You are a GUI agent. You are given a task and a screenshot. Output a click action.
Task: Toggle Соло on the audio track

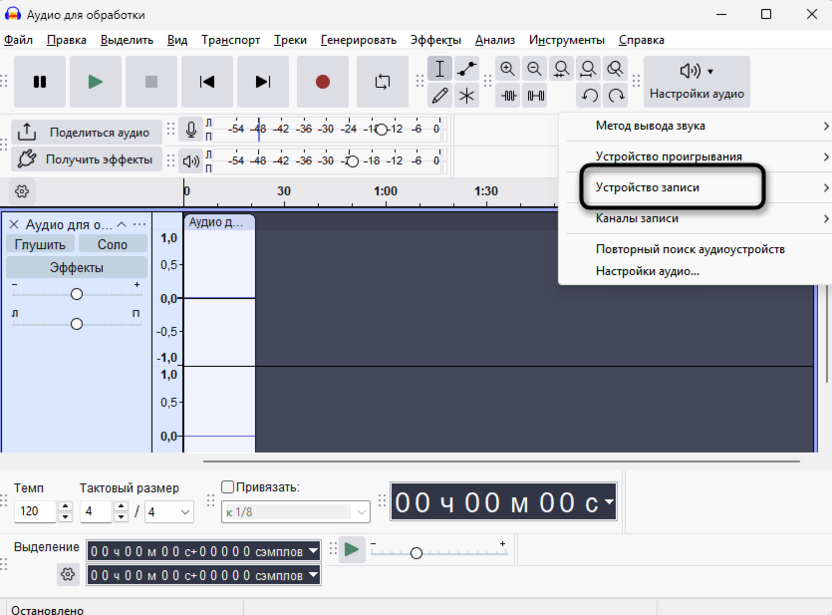tap(112, 244)
